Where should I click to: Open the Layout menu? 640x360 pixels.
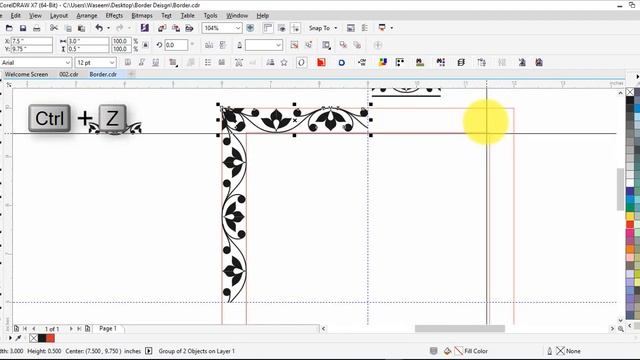59,16
